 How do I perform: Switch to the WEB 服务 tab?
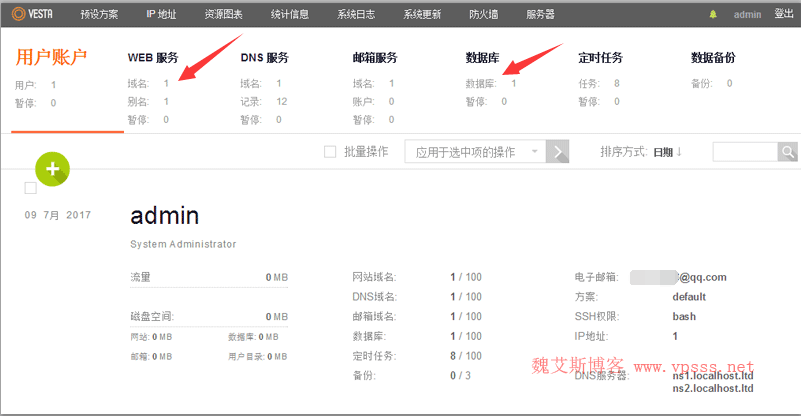(x=153, y=57)
